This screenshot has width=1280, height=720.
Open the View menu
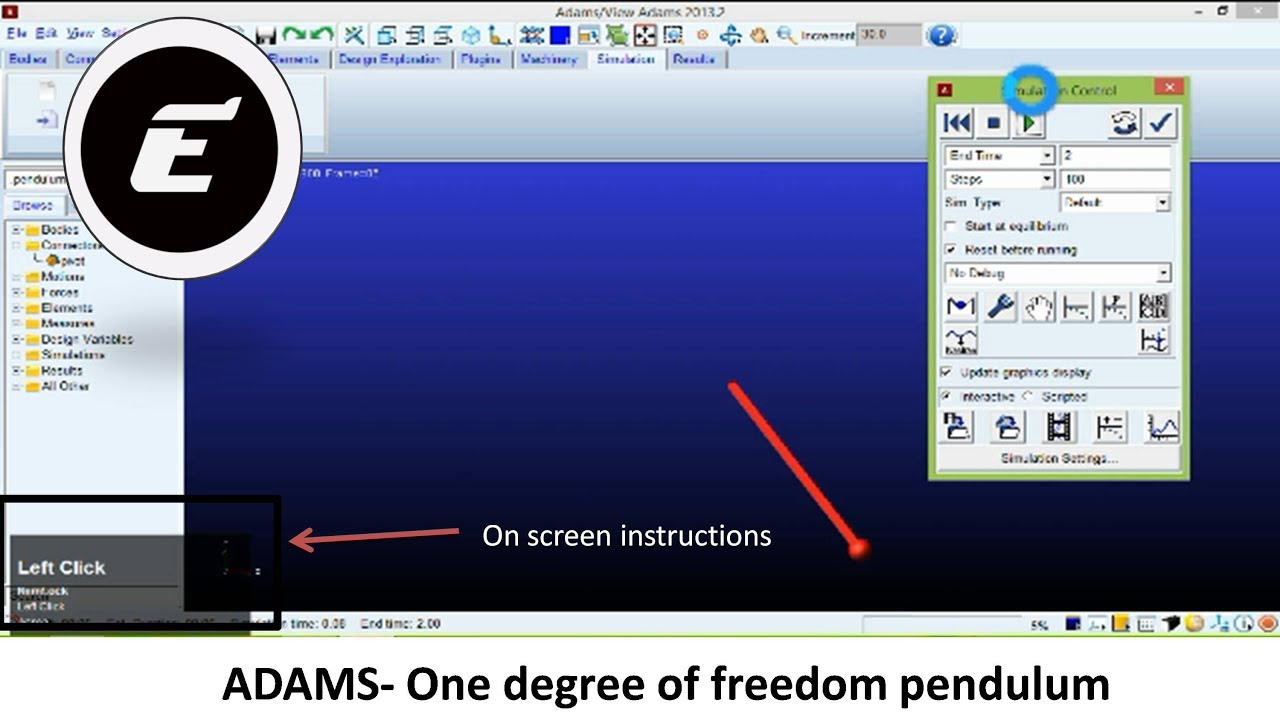80,34
